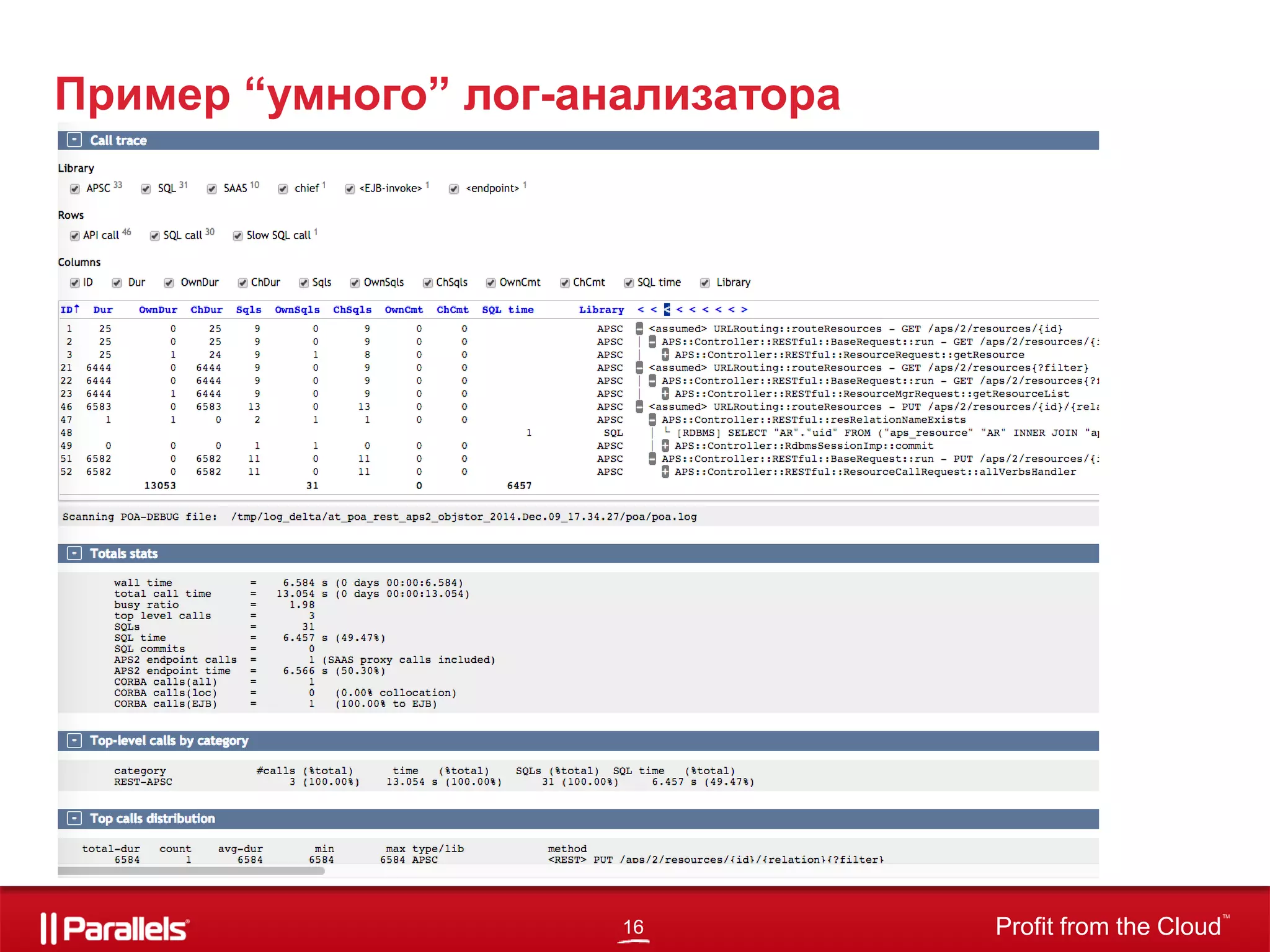The image size is (1270, 952).
Task: Sort table by ChCmt column header
Action: (x=453, y=310)
